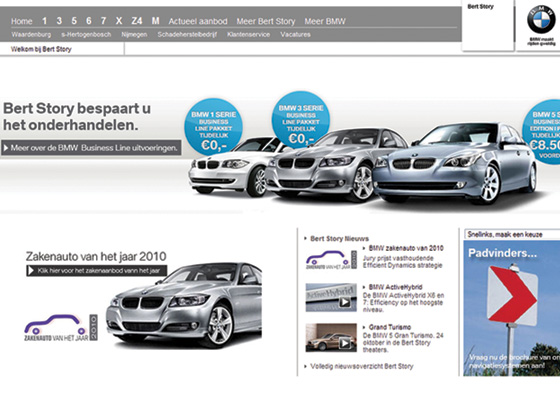Open the Meer Bert Story menu

point(266,21)
